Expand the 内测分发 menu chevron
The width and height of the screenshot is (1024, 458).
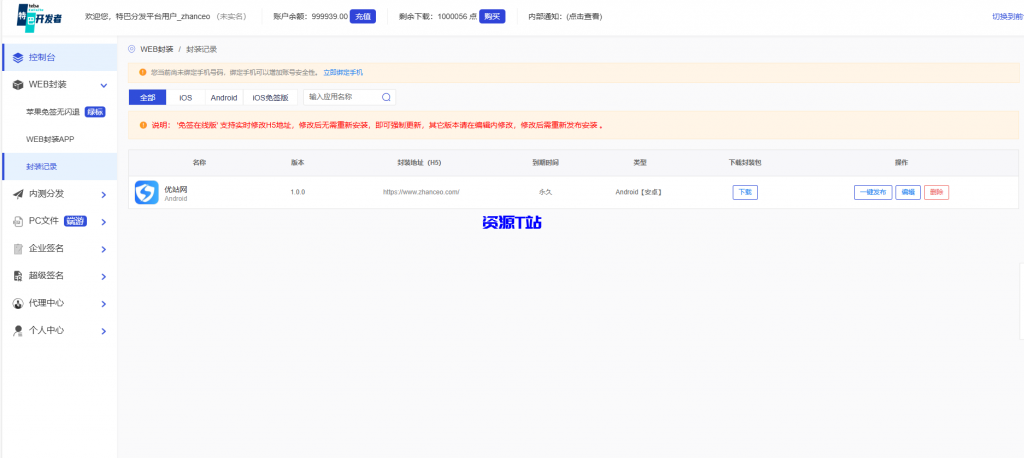click(103, 195)
